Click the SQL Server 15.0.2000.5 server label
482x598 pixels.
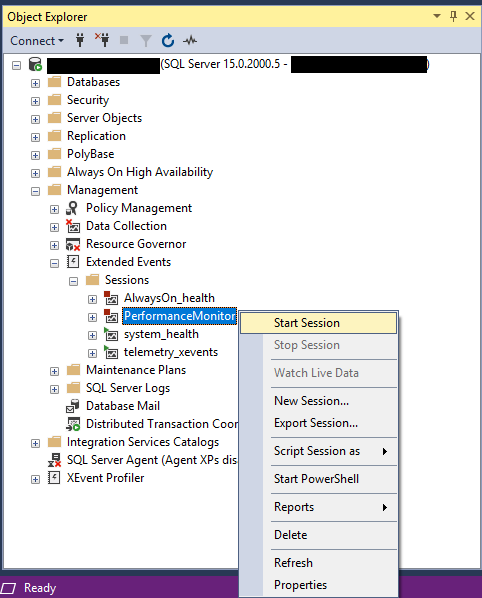pos(223,64)
